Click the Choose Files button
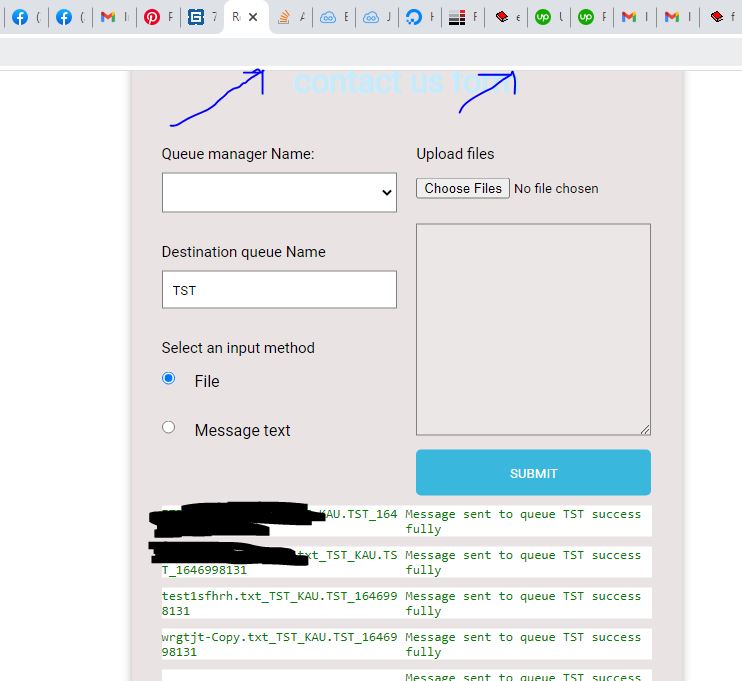This screenshot has height=681, width=742. click(x=463, y=188)
